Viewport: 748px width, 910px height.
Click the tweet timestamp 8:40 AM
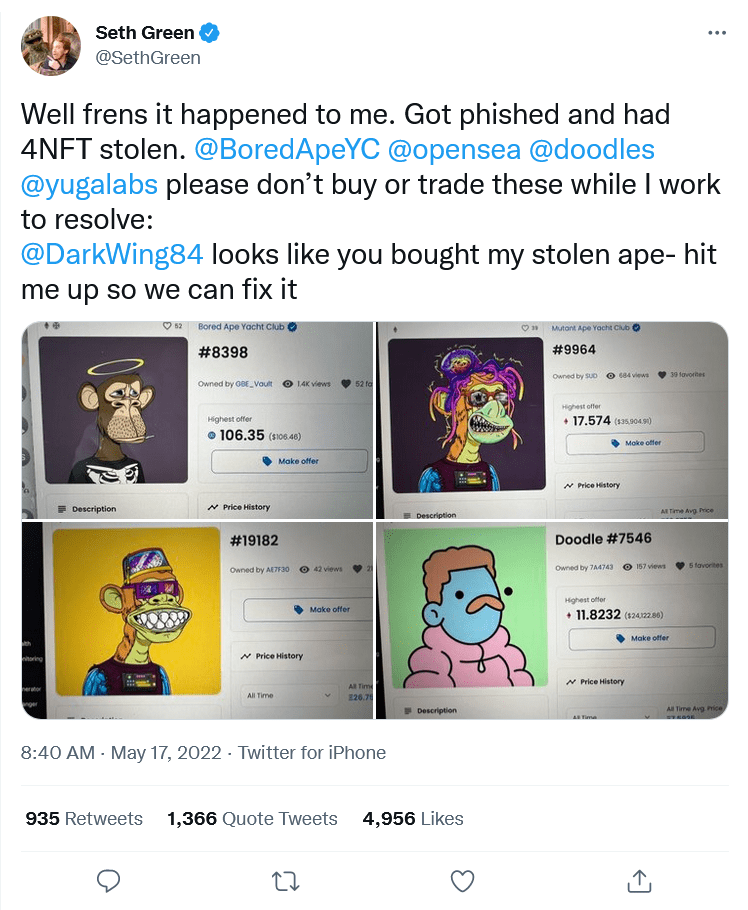[x=57, y=753]
